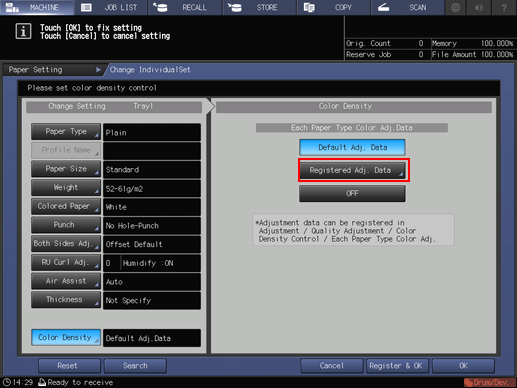Click the globe icon in top bar
Viewport: 517px width, 388px height.
coord(455,7)
